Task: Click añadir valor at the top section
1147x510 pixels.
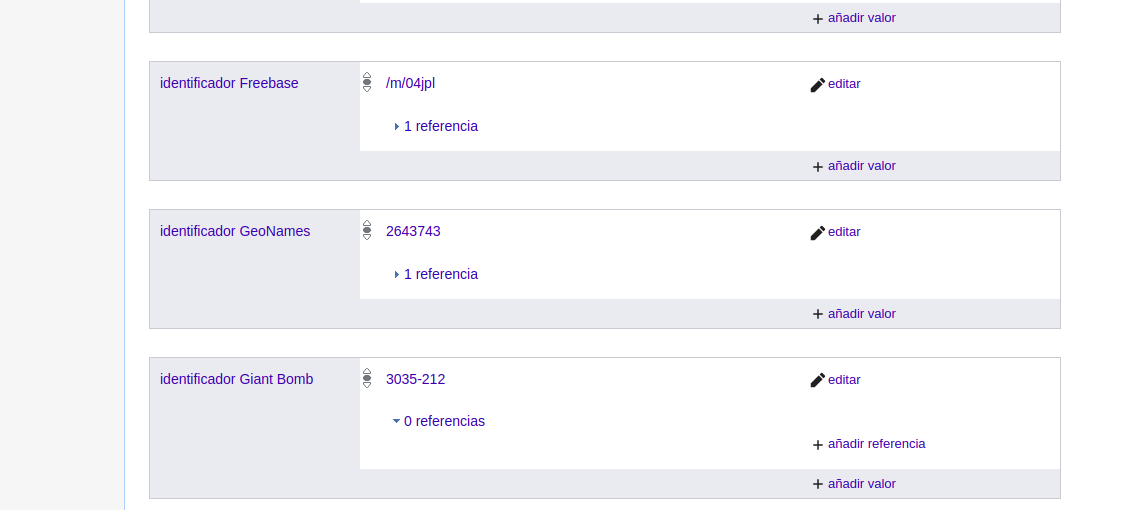Action: (861, 17)
